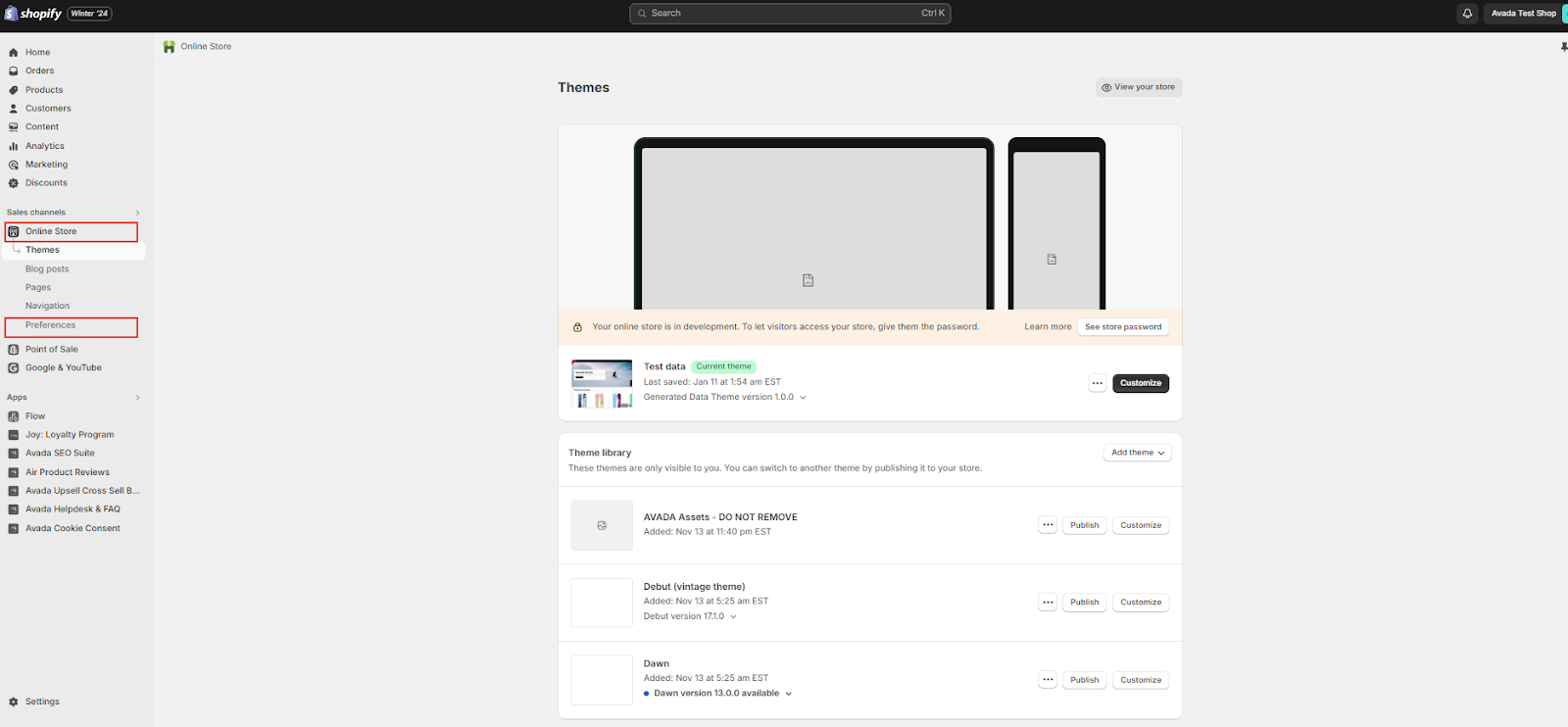Customize the Dawn theme
The width and height of the screenshot is (1568, 727).
(x=1141, y=680)
